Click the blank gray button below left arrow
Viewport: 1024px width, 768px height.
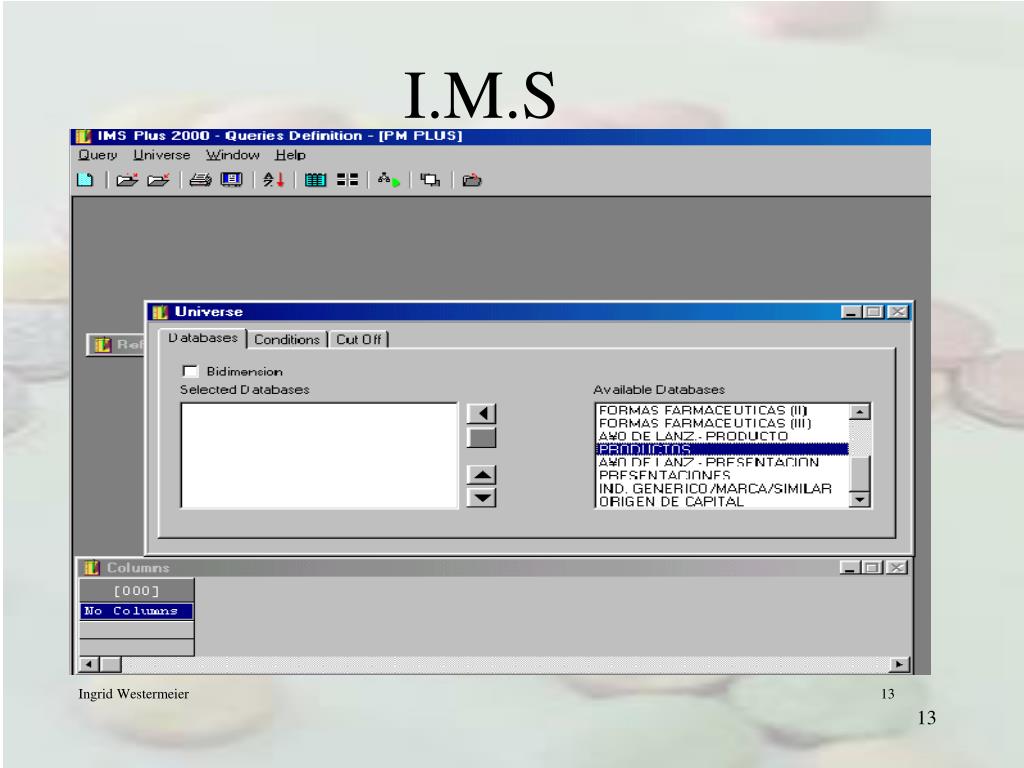click(482, 438)
